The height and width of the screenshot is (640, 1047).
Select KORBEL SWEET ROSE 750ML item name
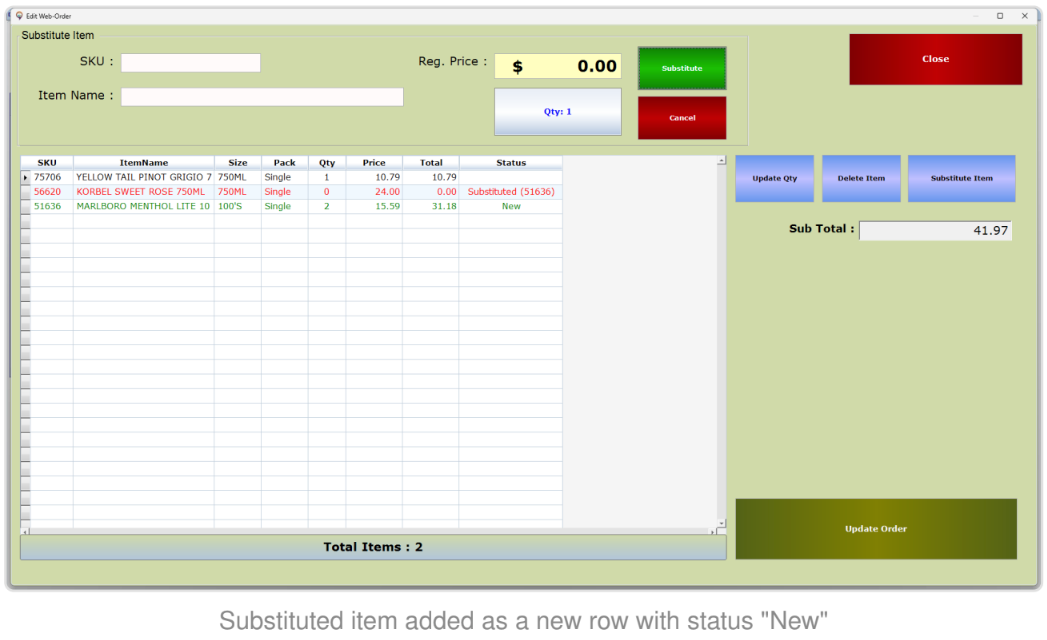144,192
